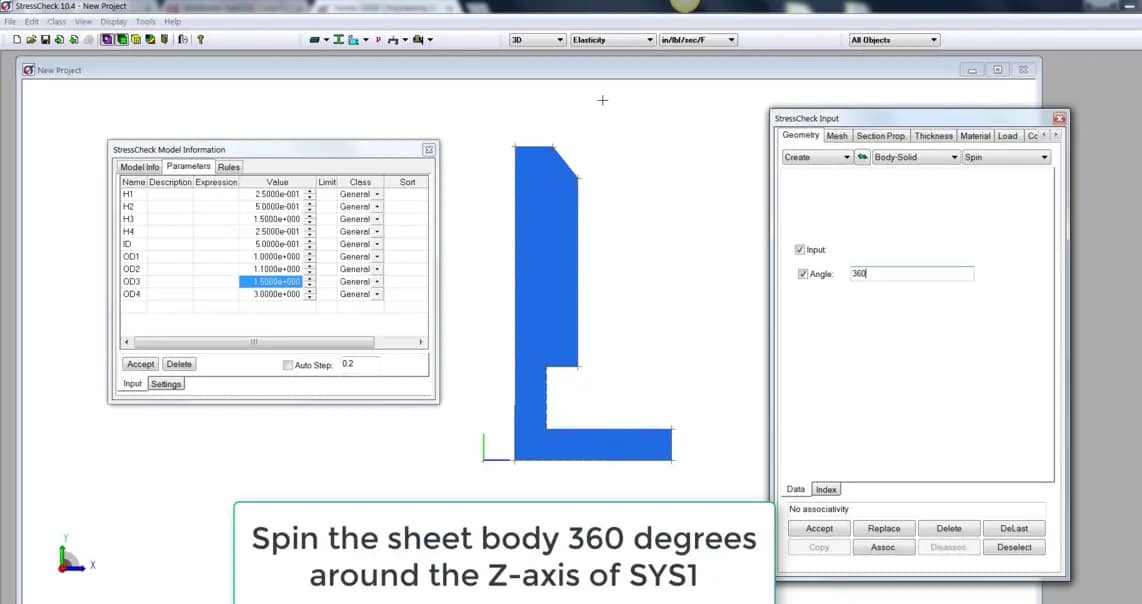This screenshot has height=604, width=1142.
Task: Enable the Auto Step checkbox
Action: click(288, 364)
